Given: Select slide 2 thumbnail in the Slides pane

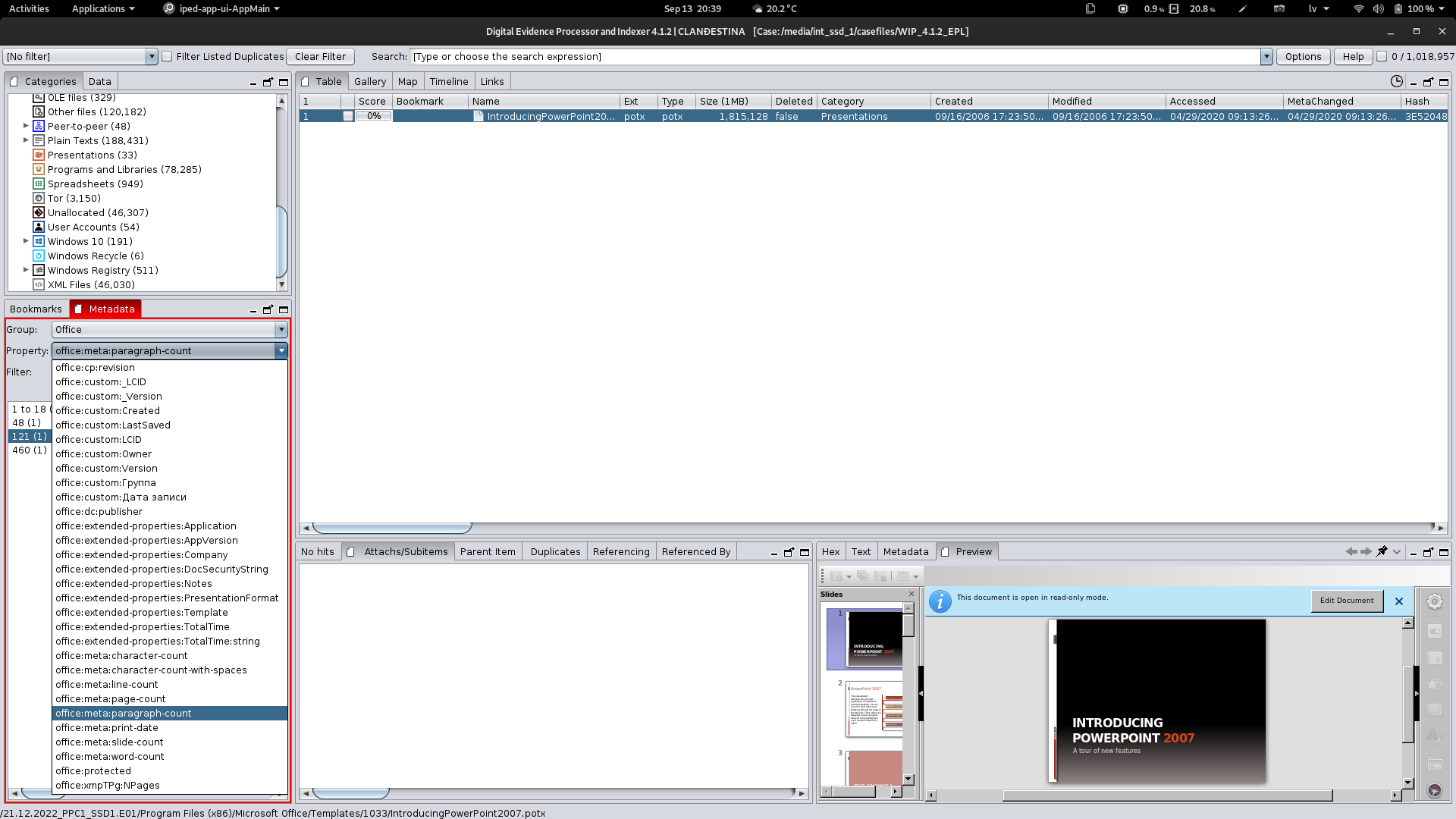Looking at the screenshot, I should click(874, 708).
